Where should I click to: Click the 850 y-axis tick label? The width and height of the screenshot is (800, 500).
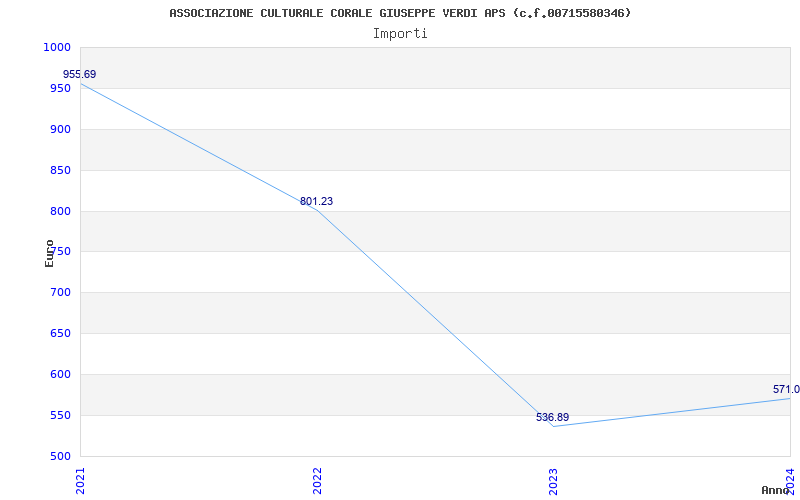60,170
